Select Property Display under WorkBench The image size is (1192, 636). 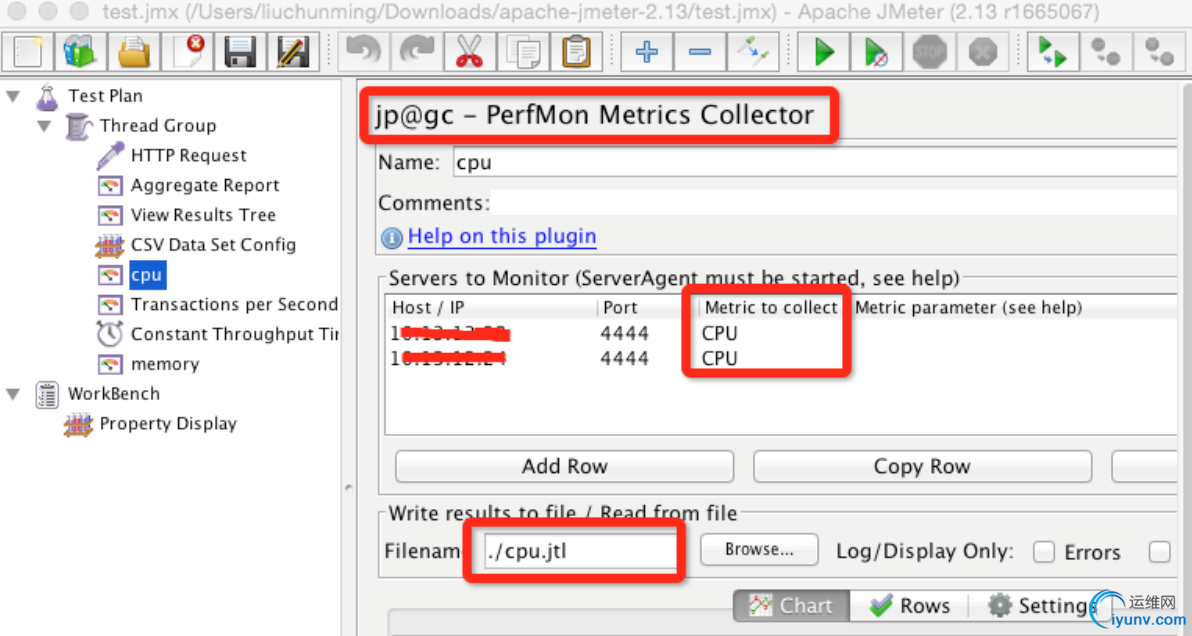click(168, 423)
